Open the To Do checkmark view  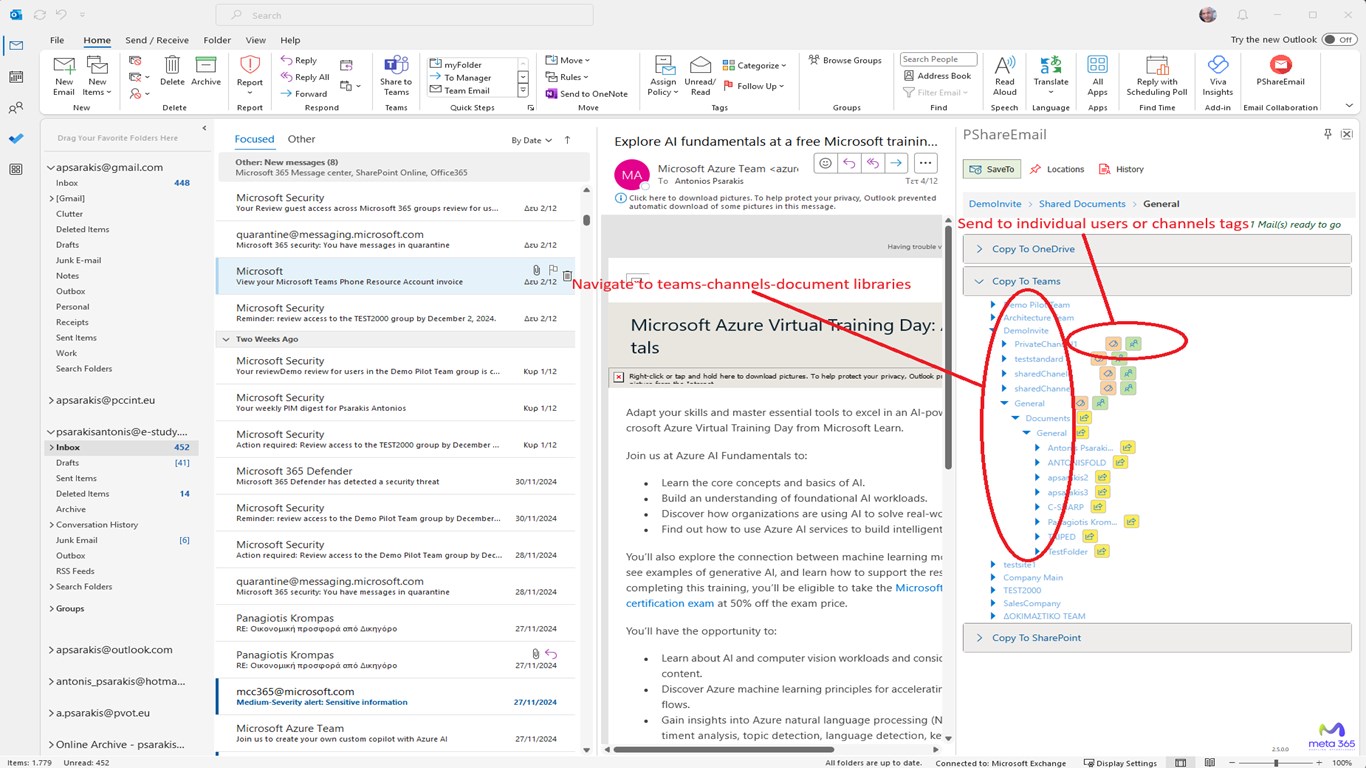point(15,139)
